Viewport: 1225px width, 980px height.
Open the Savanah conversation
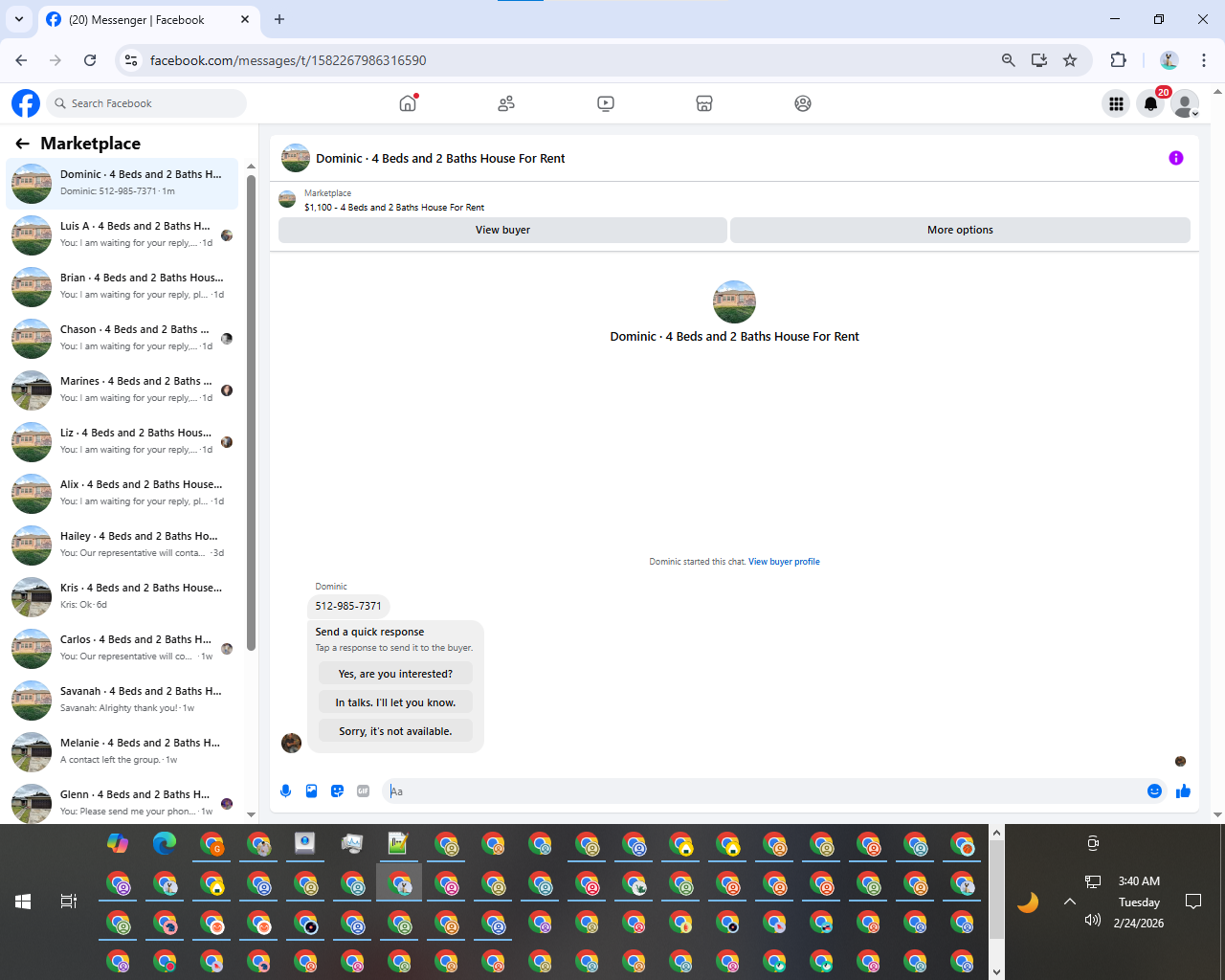click(122, 700)
